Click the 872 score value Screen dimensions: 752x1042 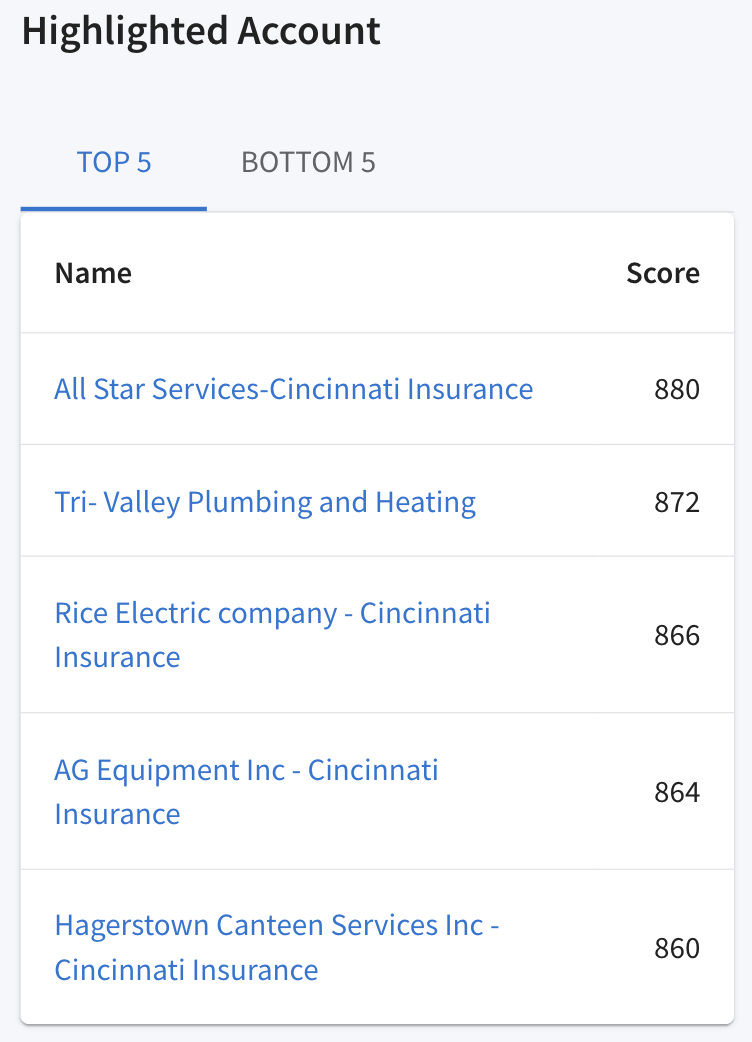pos(677,502)
